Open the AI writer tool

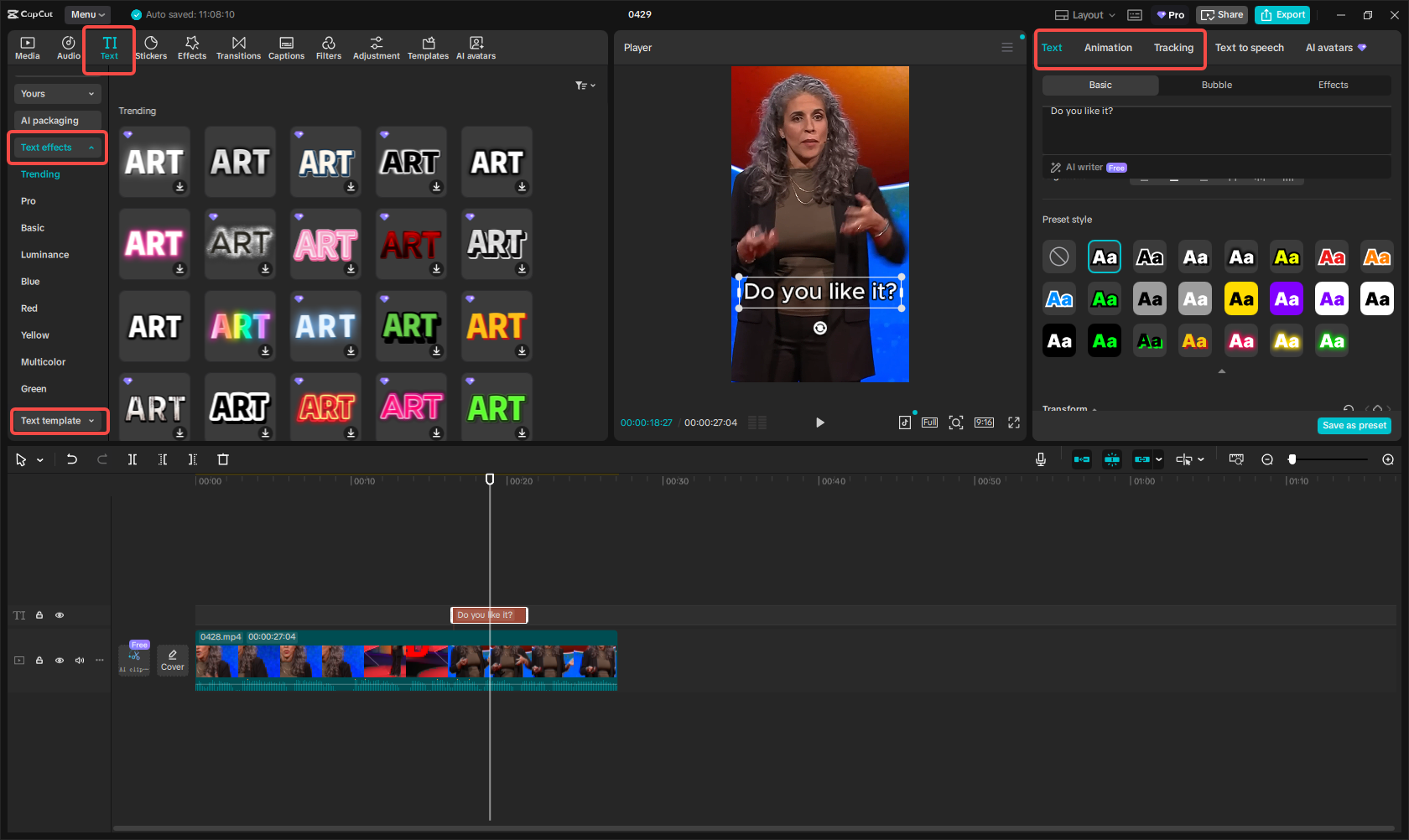coord(1089,168)
